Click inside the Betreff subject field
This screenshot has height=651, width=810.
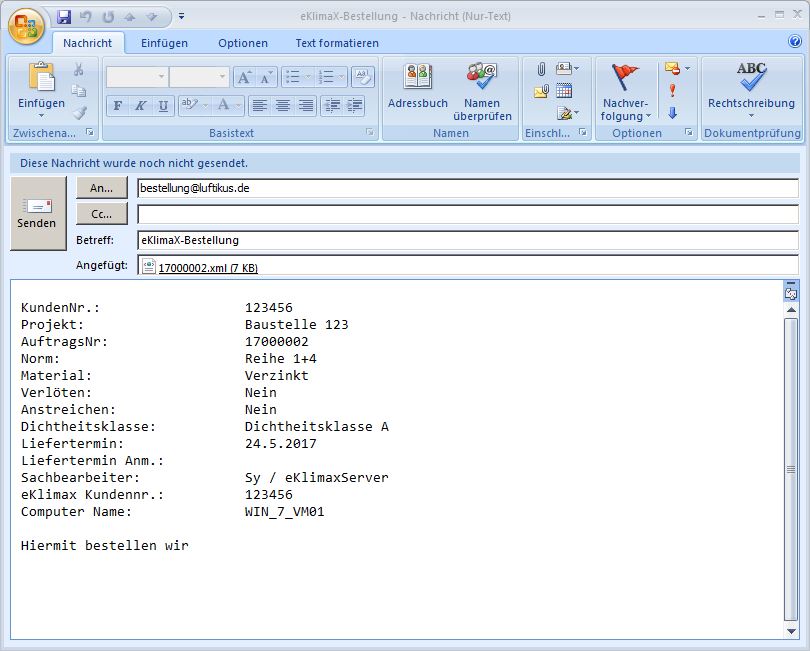(x=400, y=240)
